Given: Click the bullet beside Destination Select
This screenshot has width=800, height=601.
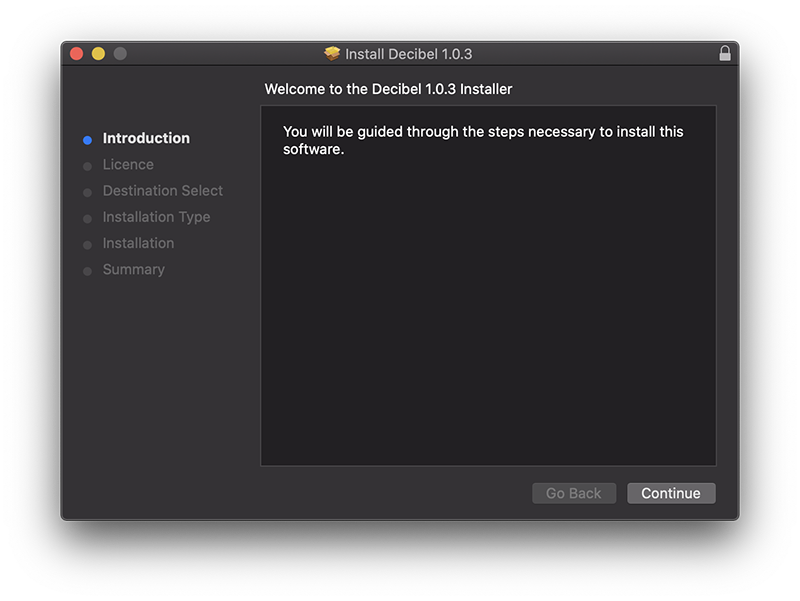Looking at the screenshot, I should [88, 192].
